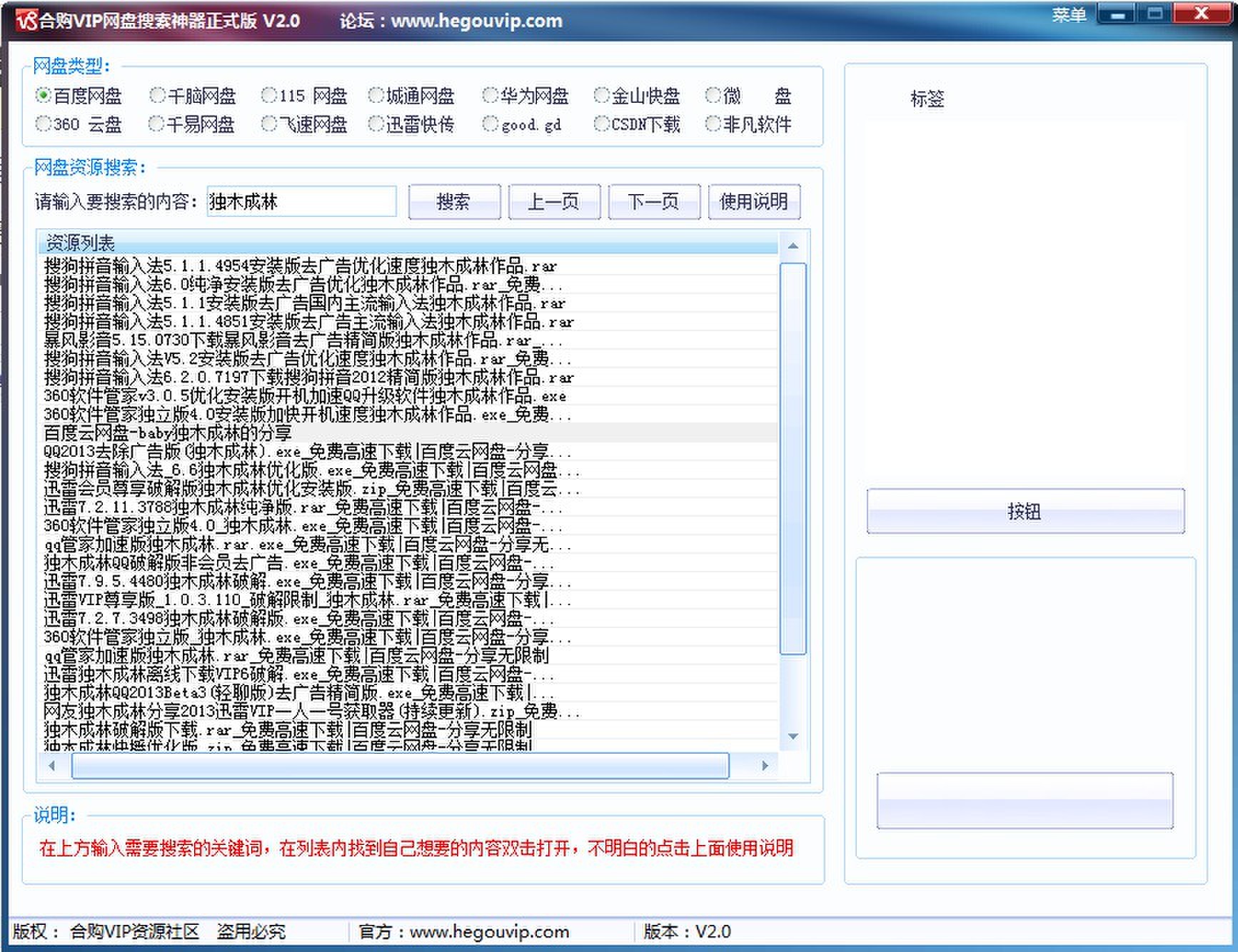Select row 360软件管家独立版_独木成林.exe
This screenshot has height=952, width=1238.
(408, 637)
